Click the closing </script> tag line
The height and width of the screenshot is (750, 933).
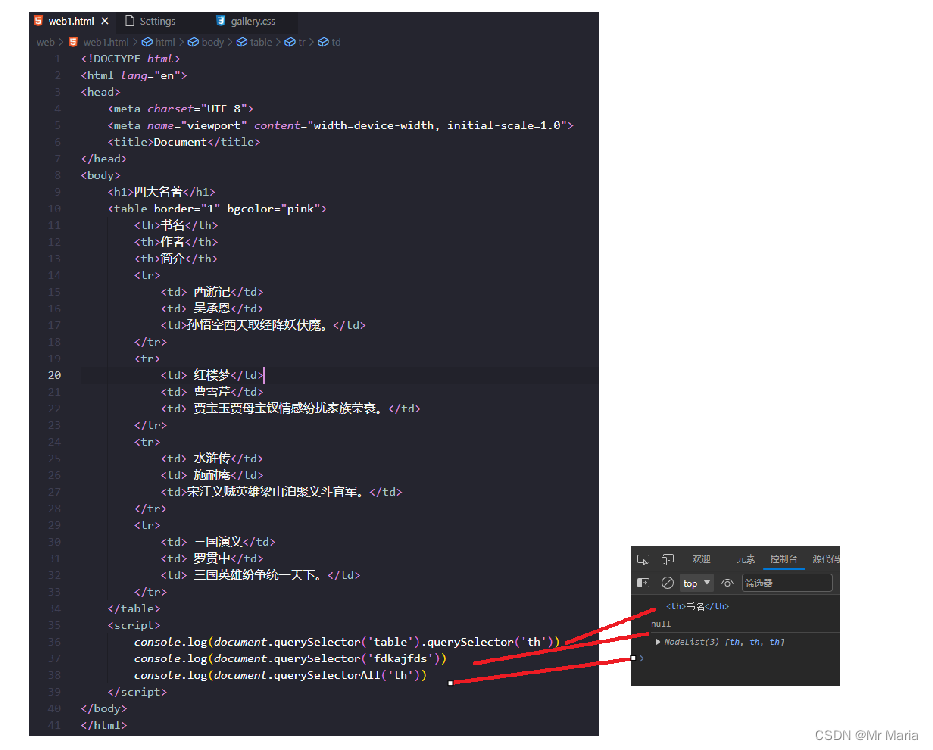[137, 692]
